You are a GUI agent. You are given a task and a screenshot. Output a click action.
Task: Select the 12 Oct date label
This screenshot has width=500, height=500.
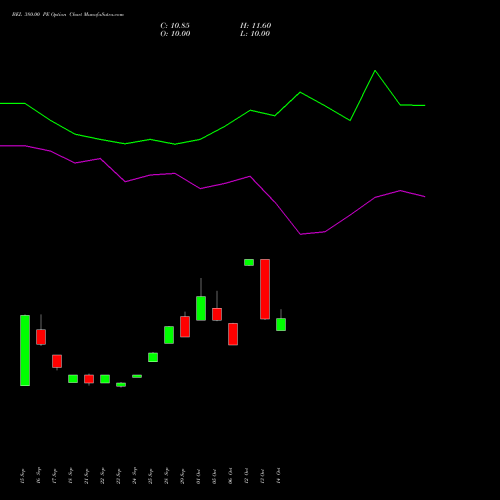click(246, 476)
